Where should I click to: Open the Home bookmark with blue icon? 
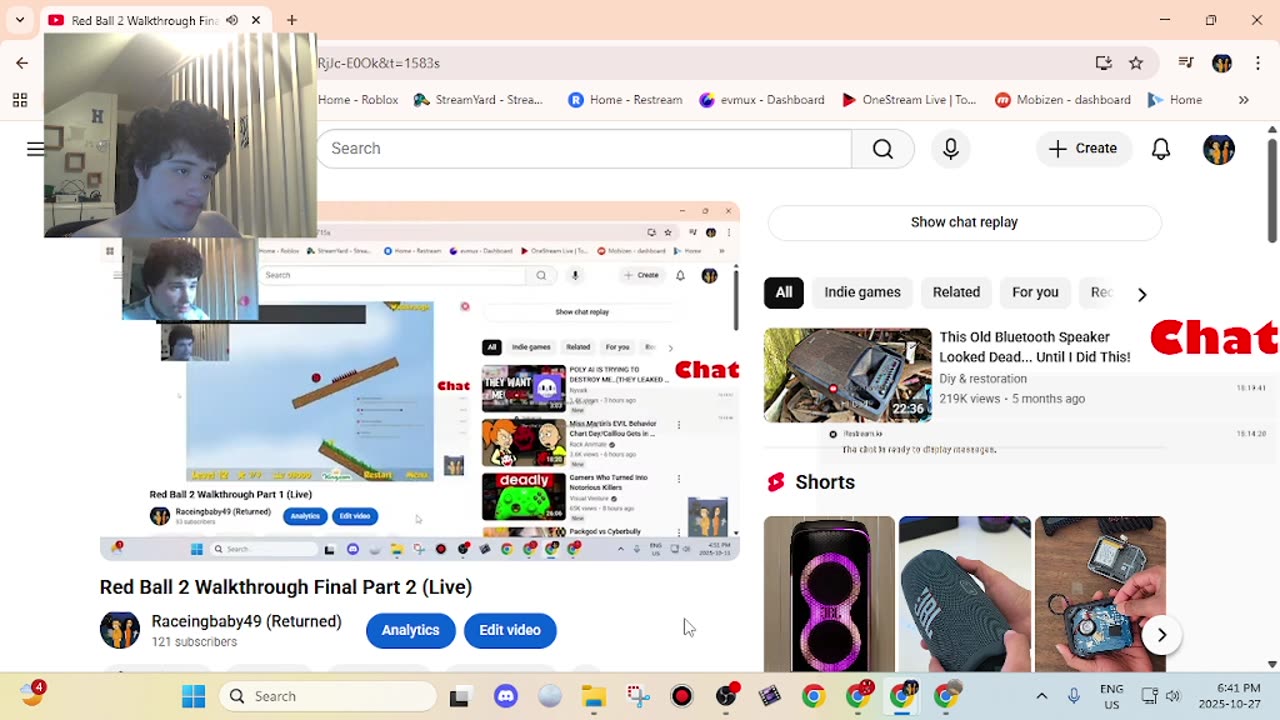[1175, 100]
